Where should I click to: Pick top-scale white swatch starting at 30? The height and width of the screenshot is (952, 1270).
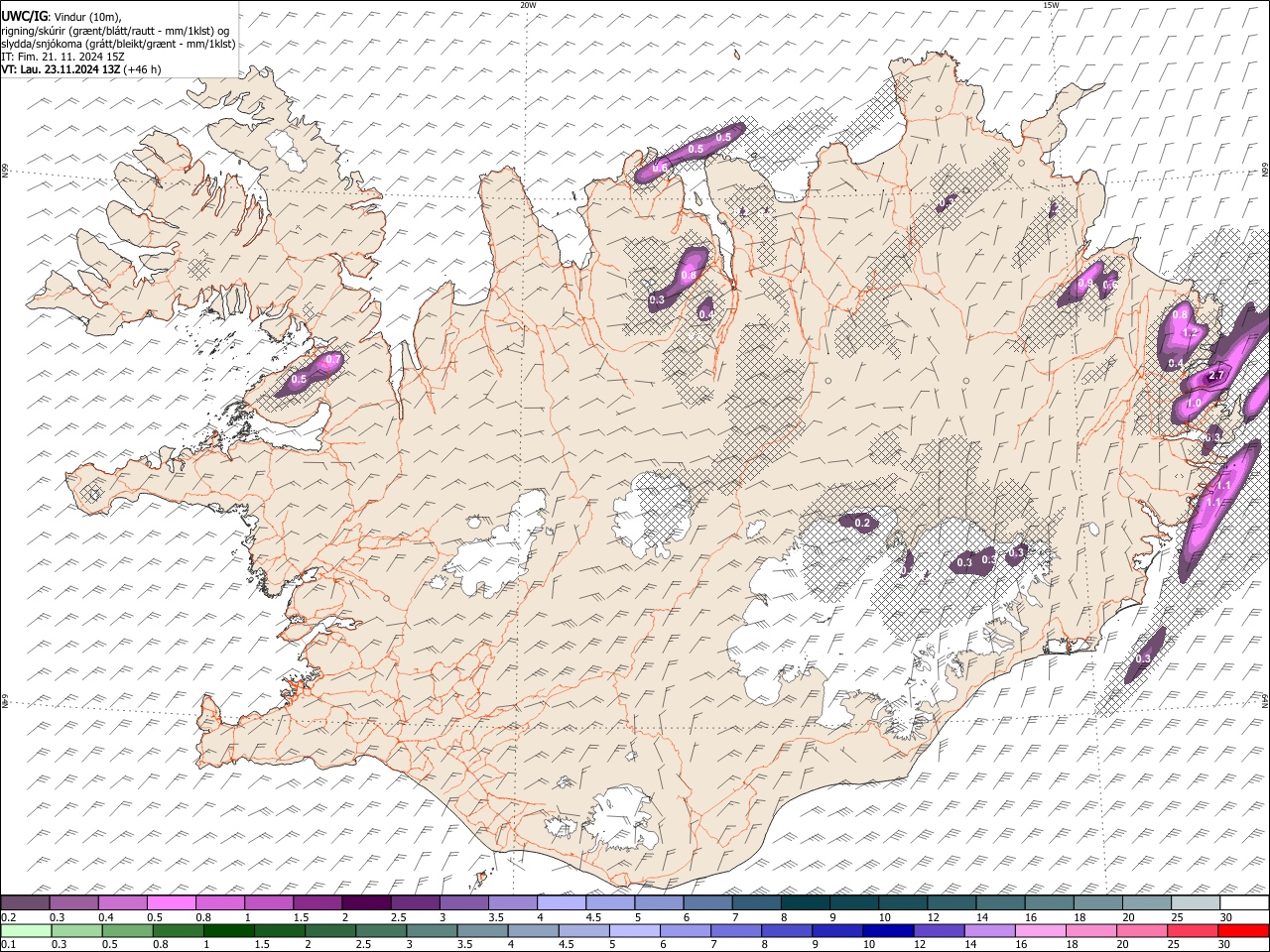1244,902
